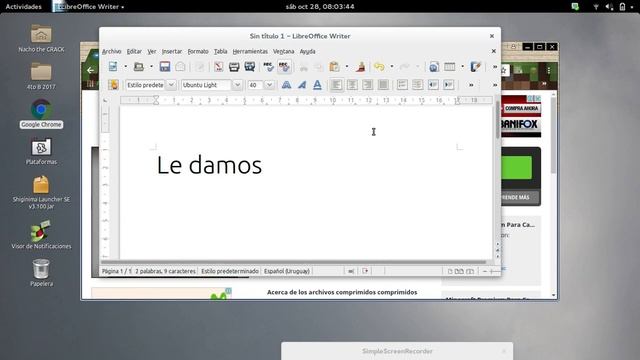Open Actividades in the top bar

coord(23,7)
